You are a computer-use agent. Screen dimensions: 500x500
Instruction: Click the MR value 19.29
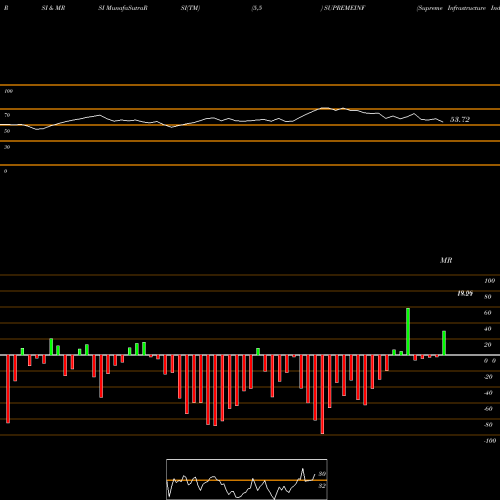point(465,294)
